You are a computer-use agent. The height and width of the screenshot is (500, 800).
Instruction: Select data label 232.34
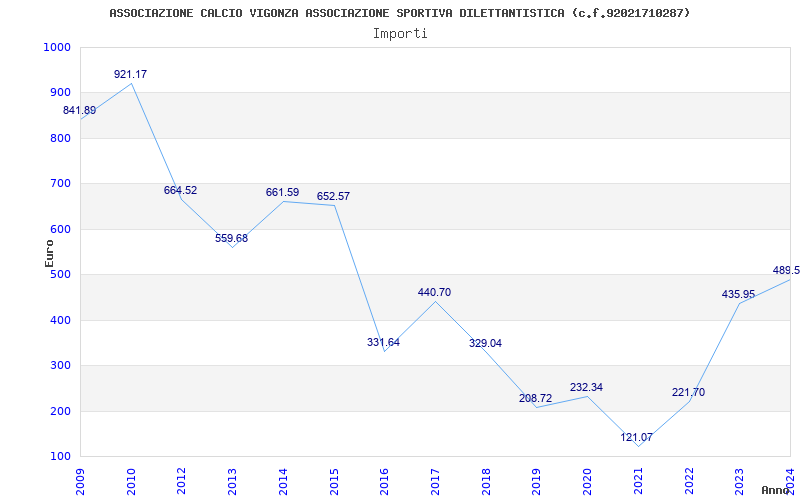click(x=586, y=388)
